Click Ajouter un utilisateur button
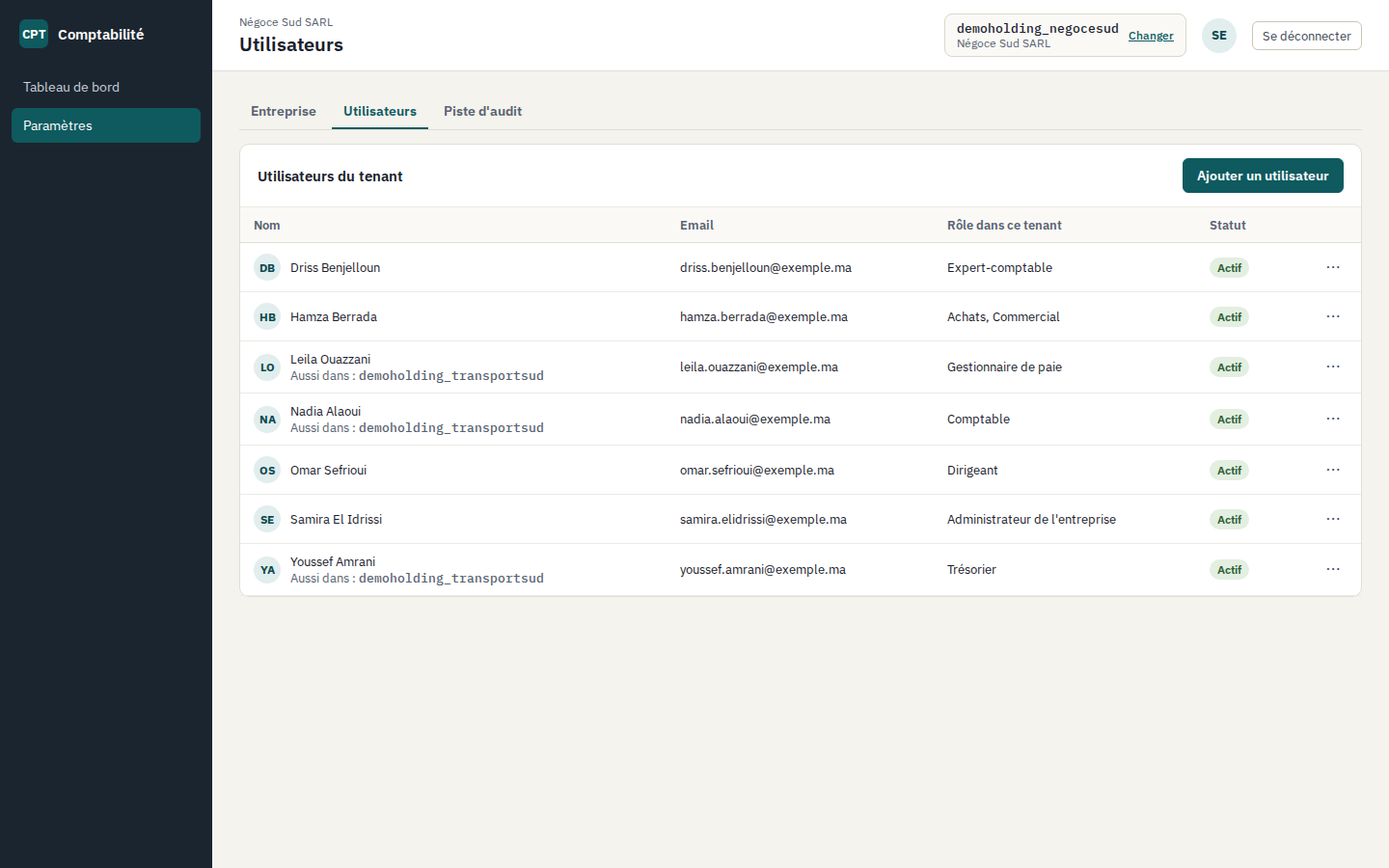The height and width of the screenshot is (868, 1389). [x=1263, y=176]
